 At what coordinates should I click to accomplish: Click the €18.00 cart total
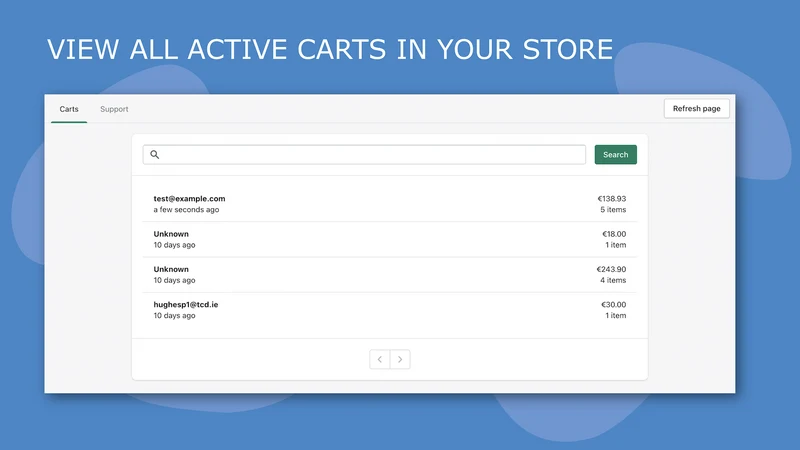(614, 234)
